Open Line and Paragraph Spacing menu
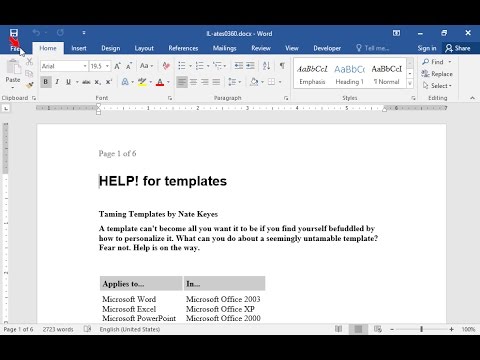The width and height of the screenshot is (480, 360). pyautogui.click(x=234, y=82)
